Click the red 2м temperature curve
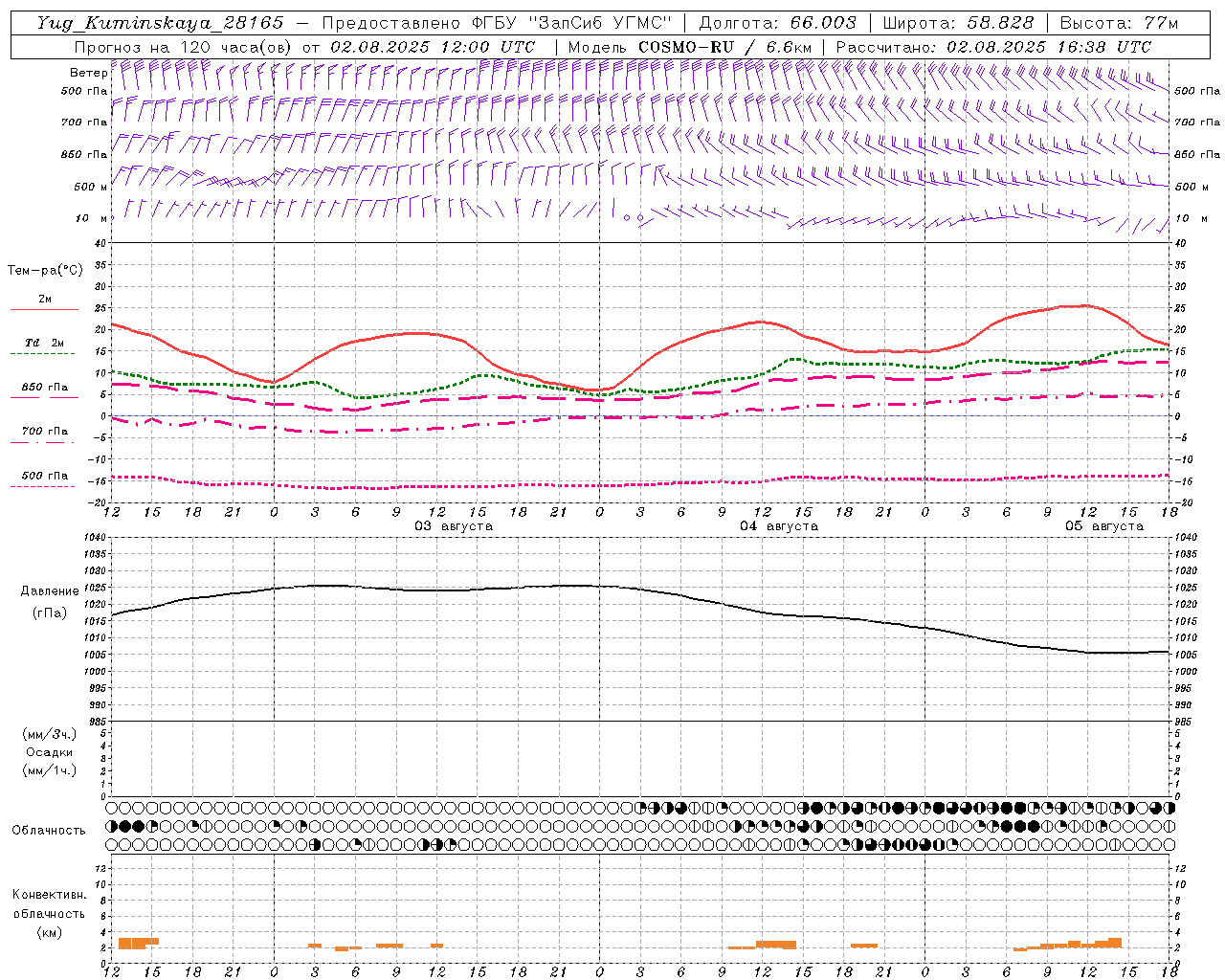 click(x=641, y=375)
